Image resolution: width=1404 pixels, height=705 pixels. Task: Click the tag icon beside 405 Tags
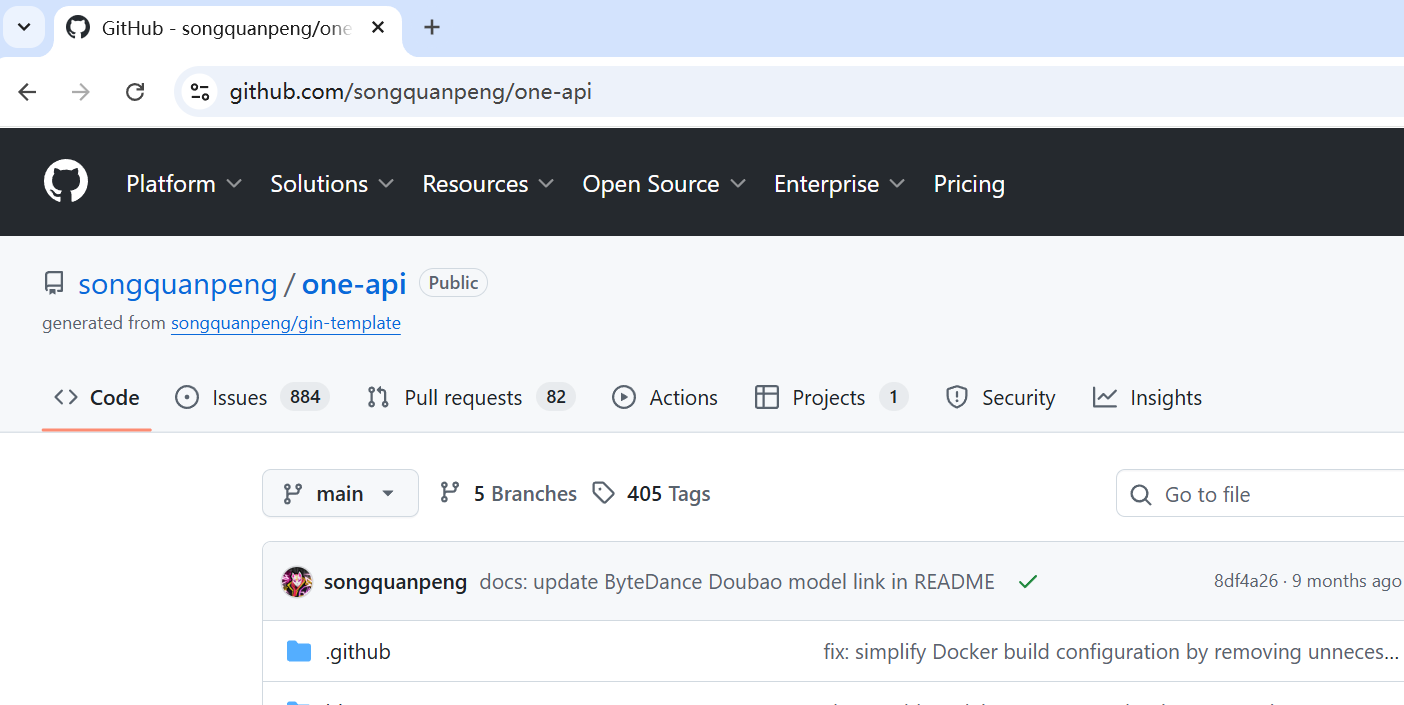pos(603,493)
